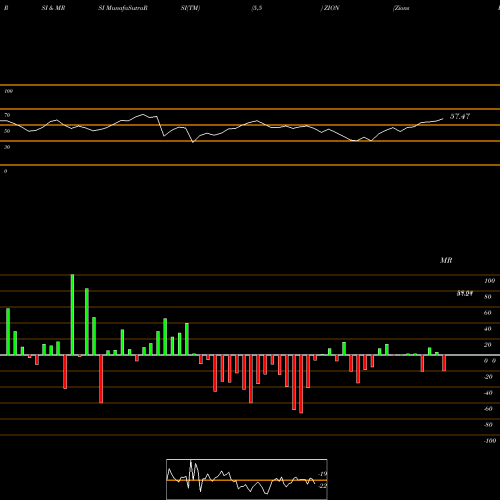Viewport: 500px width, 500px height.
Task: Click the ZION ticker text in header
Action: point(331,8)
